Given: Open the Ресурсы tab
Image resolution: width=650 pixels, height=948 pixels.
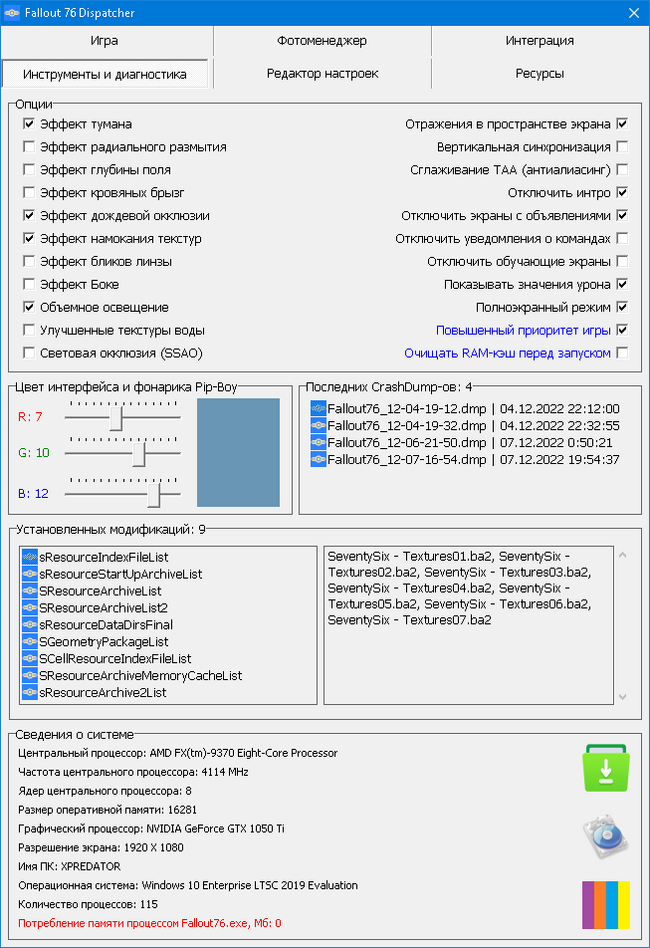Looking at the screenshot, I should point(539,73).
